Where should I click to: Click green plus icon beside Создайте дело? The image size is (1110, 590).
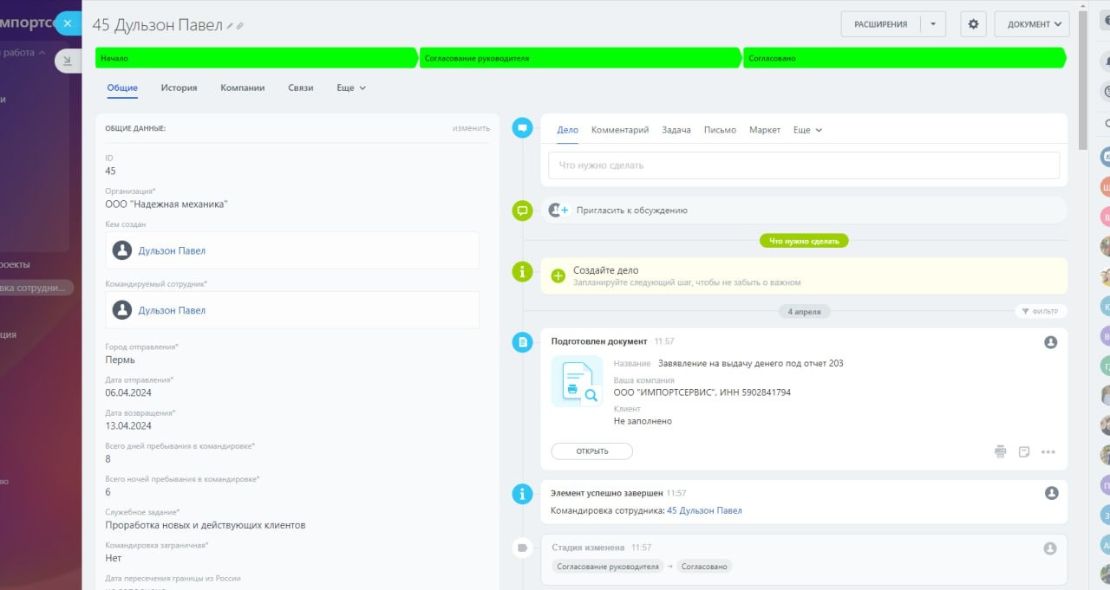pyautogui.click(x=558, y=276)
